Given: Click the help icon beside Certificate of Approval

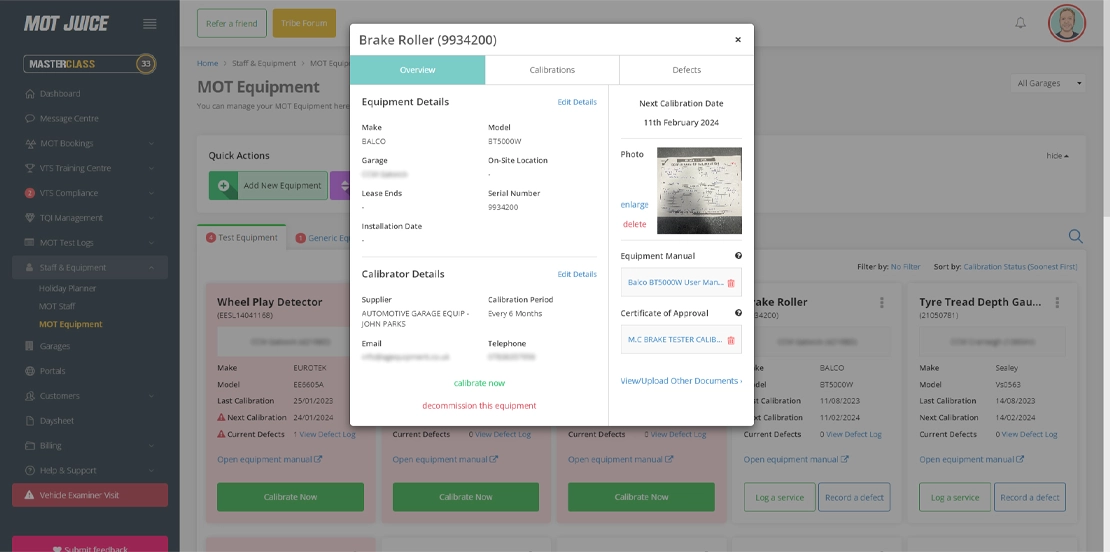Looking at the screenshot, I should 738,313.
